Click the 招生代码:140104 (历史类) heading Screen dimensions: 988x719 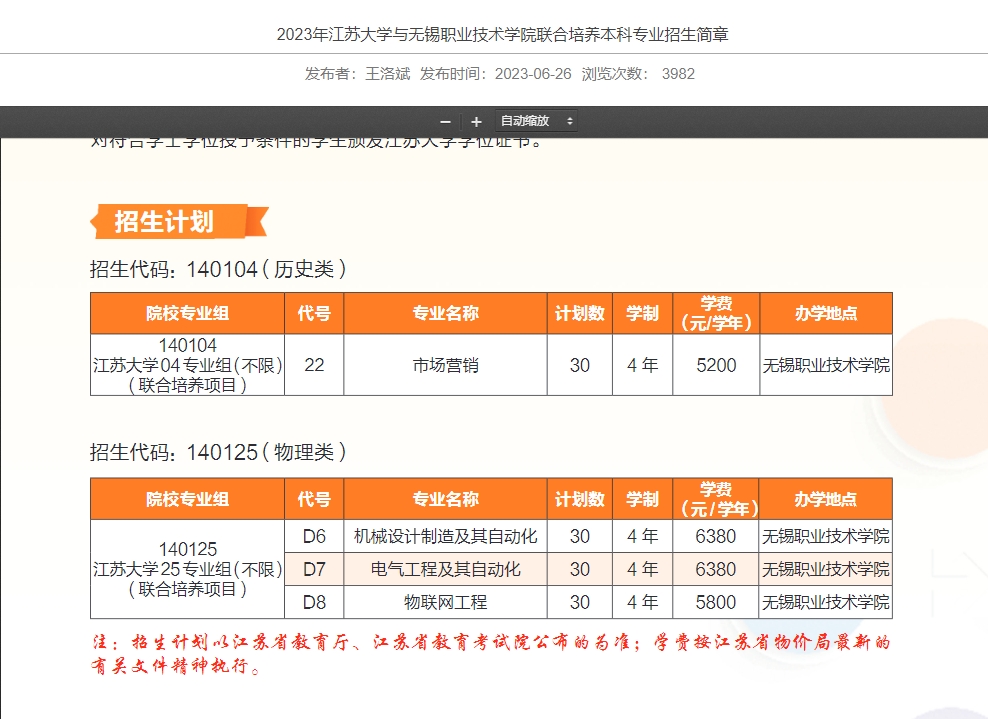pyautogui.click(x=218, y=269)
